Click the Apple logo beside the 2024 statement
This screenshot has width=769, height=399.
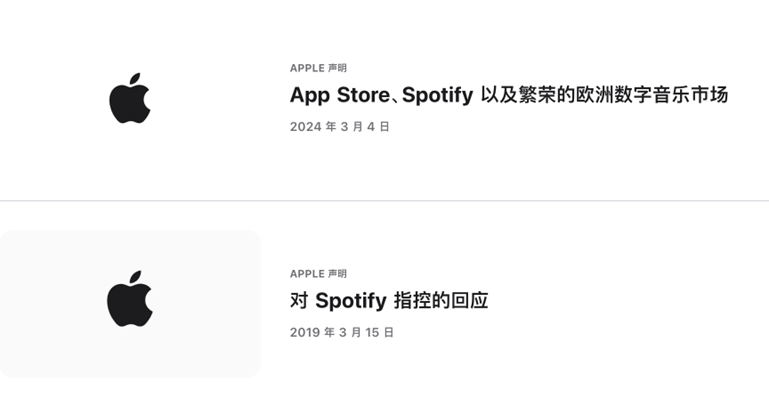(129, 98)
